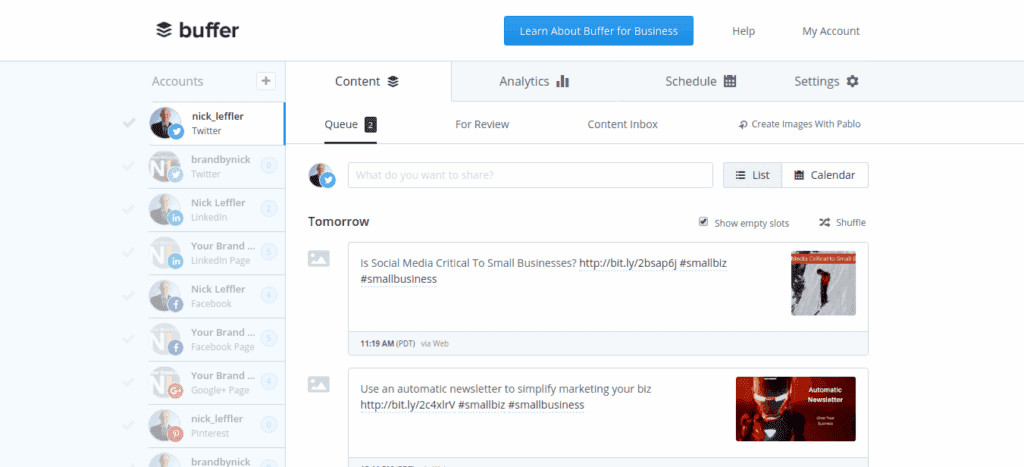
Task: Toggle checkmark beside Your Brand Facebook Page
Action: click(x=129, y=338)
